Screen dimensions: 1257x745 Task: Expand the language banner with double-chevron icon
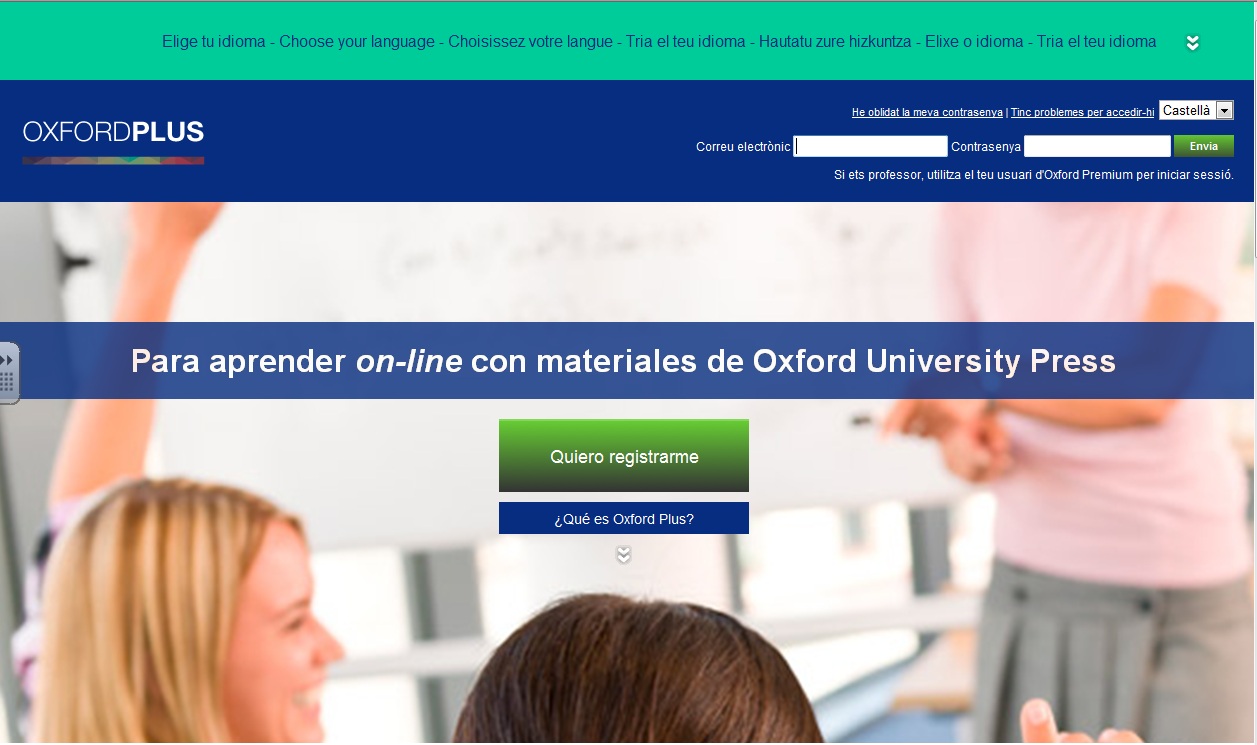pos(1192,43)
